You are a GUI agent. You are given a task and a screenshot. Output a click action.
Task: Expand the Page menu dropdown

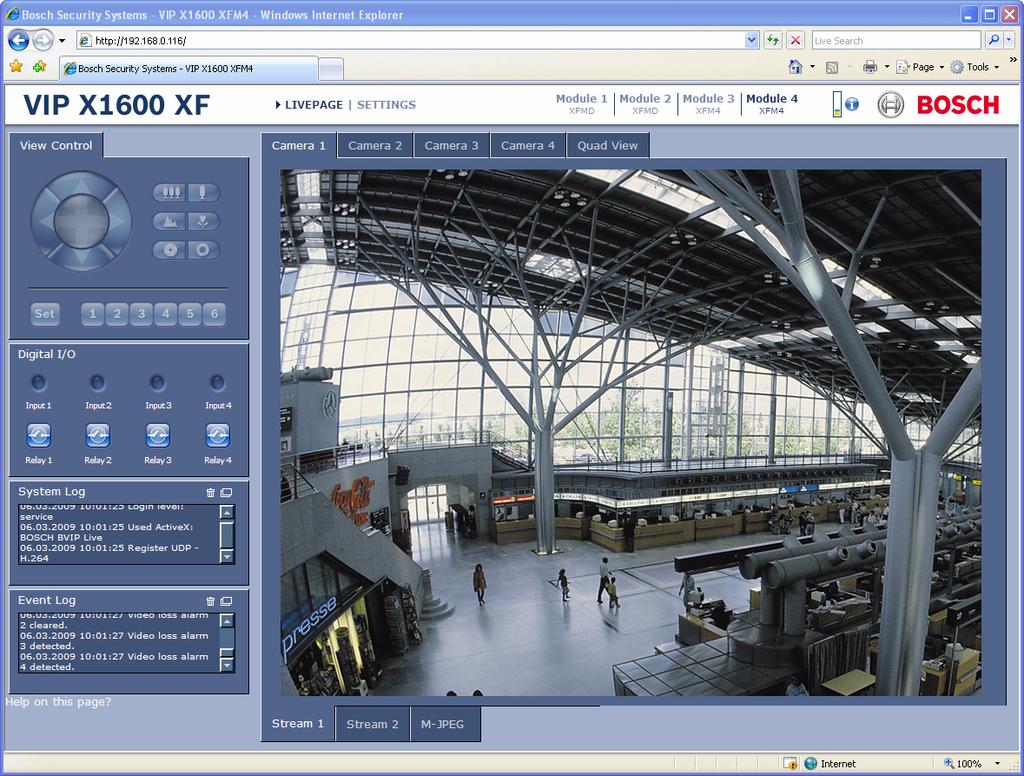pyautogui.click(x=942, y=67)
